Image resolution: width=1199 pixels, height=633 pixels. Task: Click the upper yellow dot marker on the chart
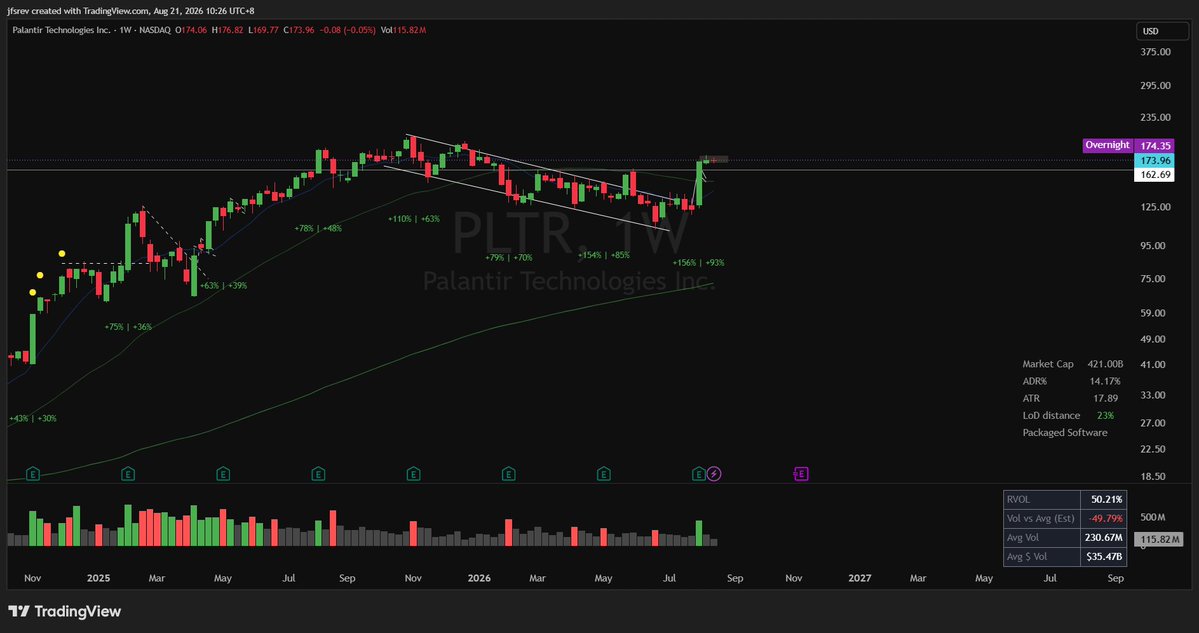[61, 253]
